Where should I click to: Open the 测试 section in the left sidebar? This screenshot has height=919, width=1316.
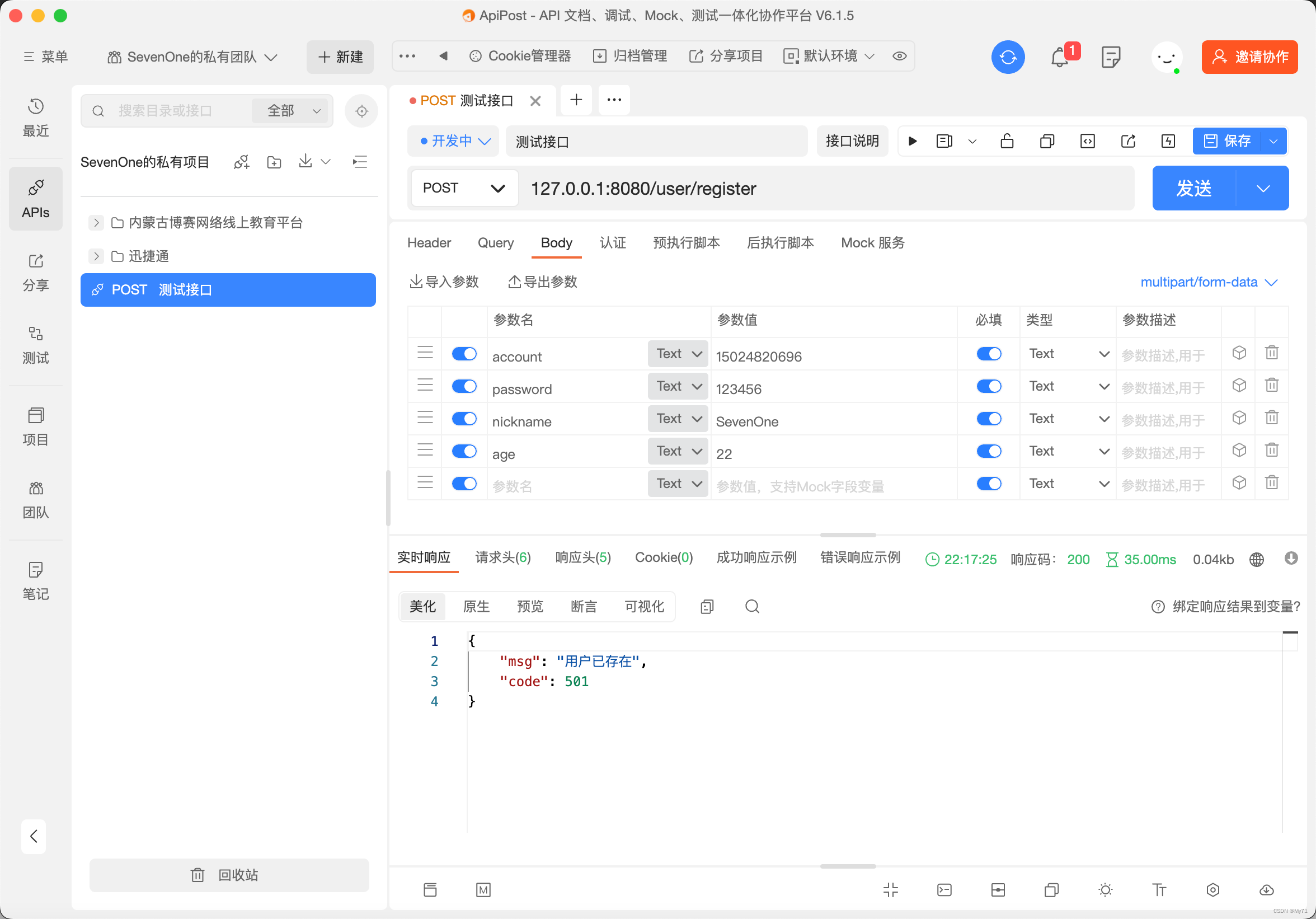click(36, 346)
